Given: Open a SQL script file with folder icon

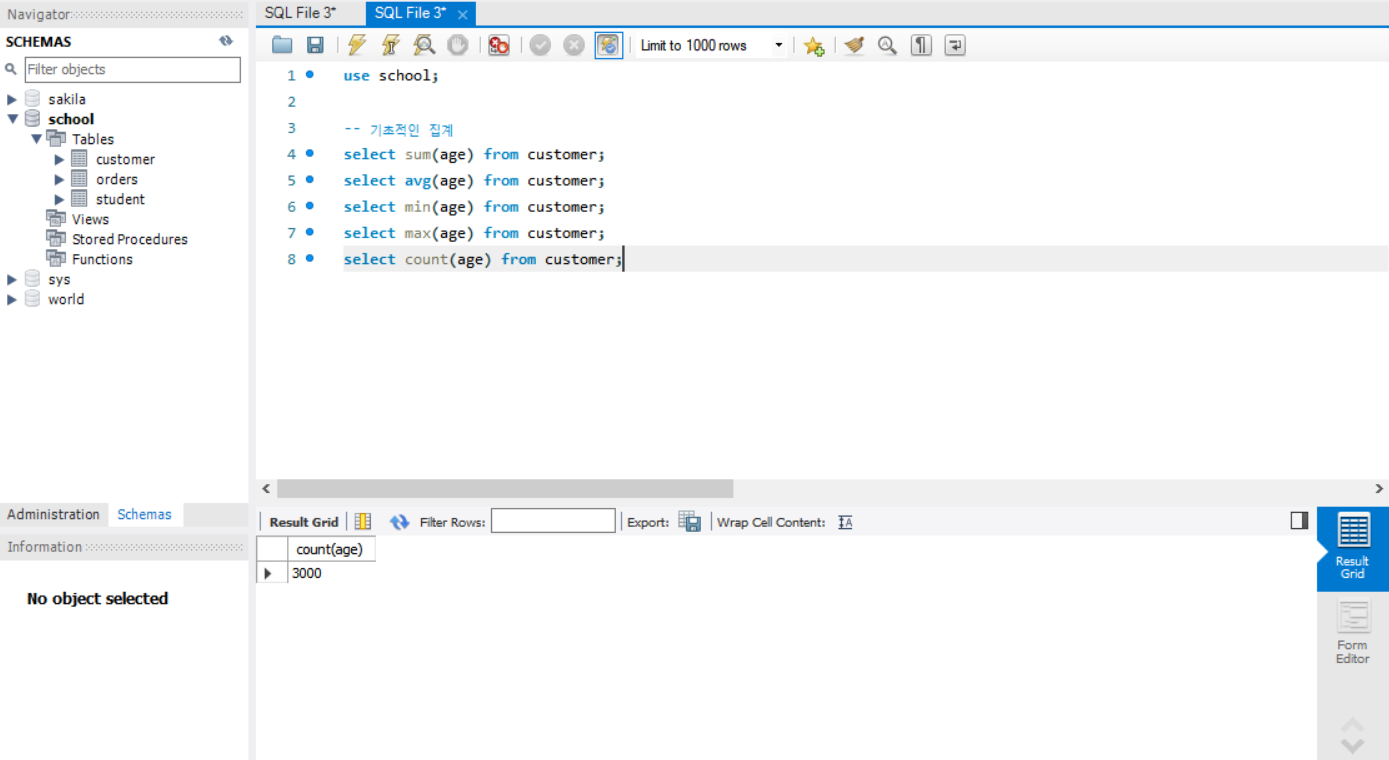Looking at the screenshot, I should point(282,45).
